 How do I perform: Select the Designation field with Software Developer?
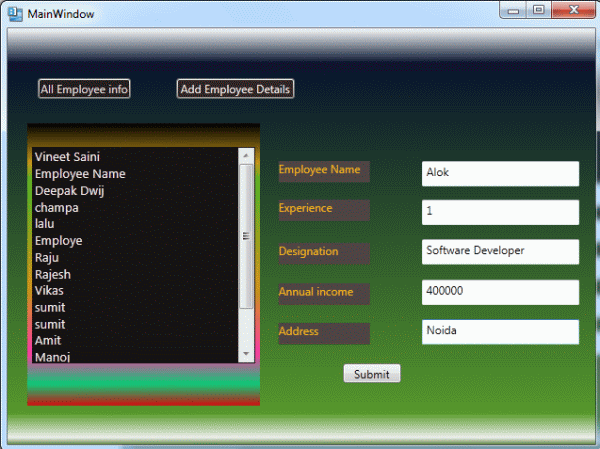(500, 252)
